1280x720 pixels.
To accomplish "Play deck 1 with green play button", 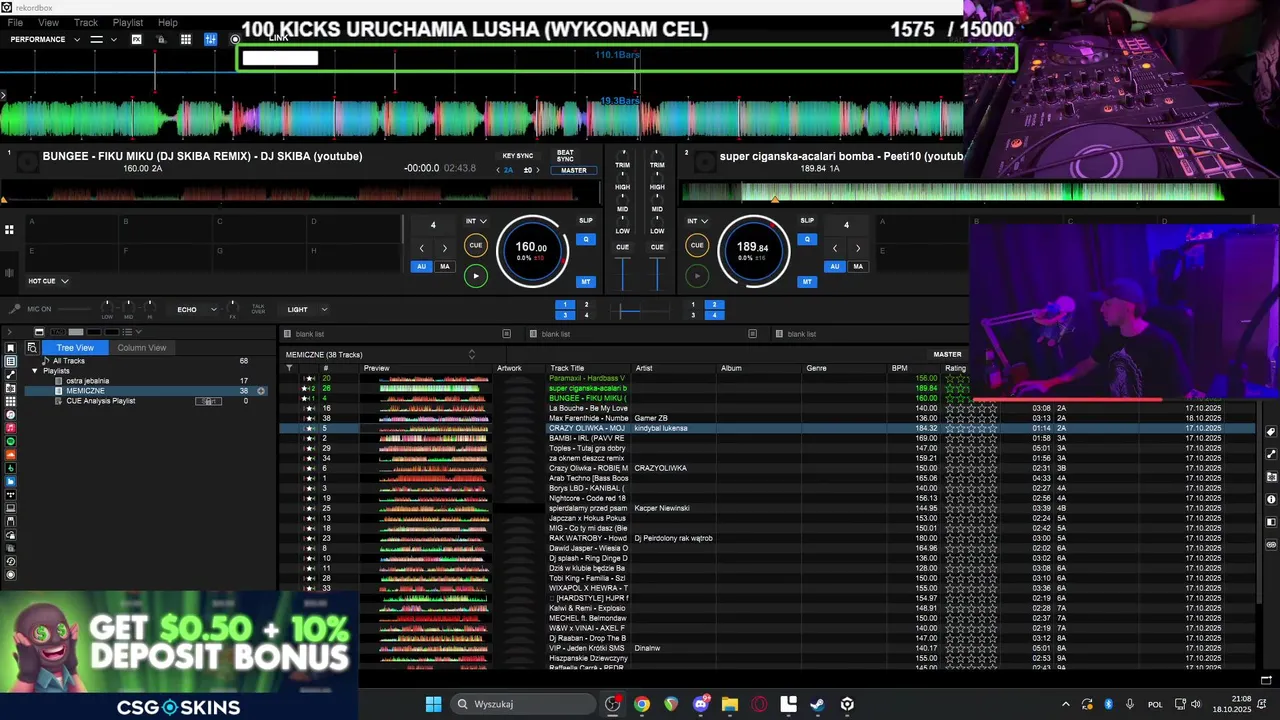I will 476,276.
